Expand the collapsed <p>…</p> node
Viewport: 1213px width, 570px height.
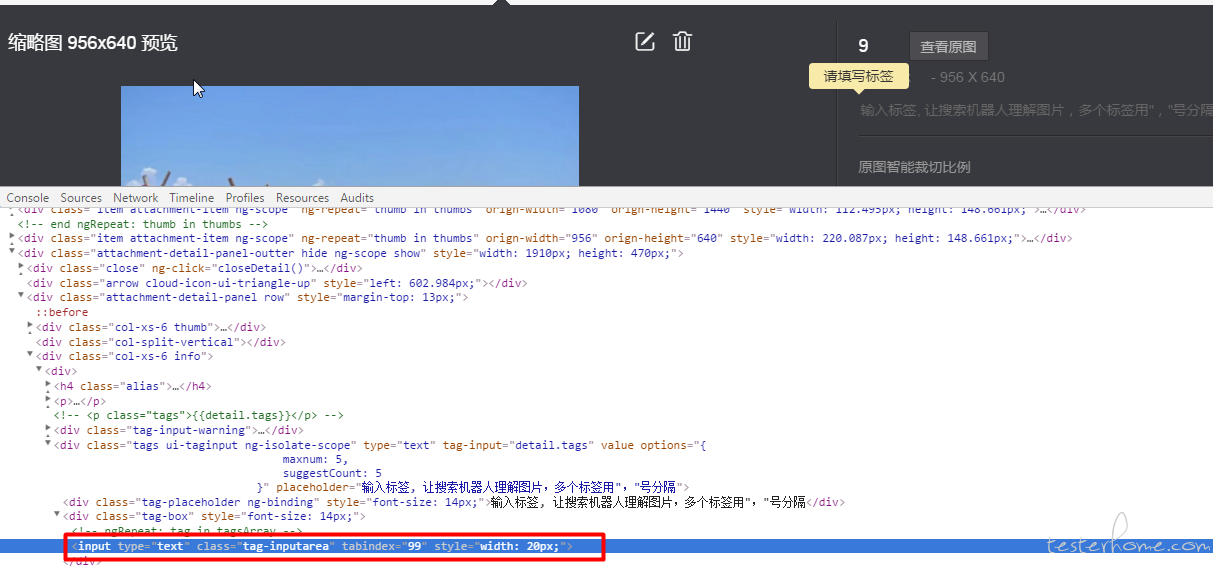click(x=48, y=400)
